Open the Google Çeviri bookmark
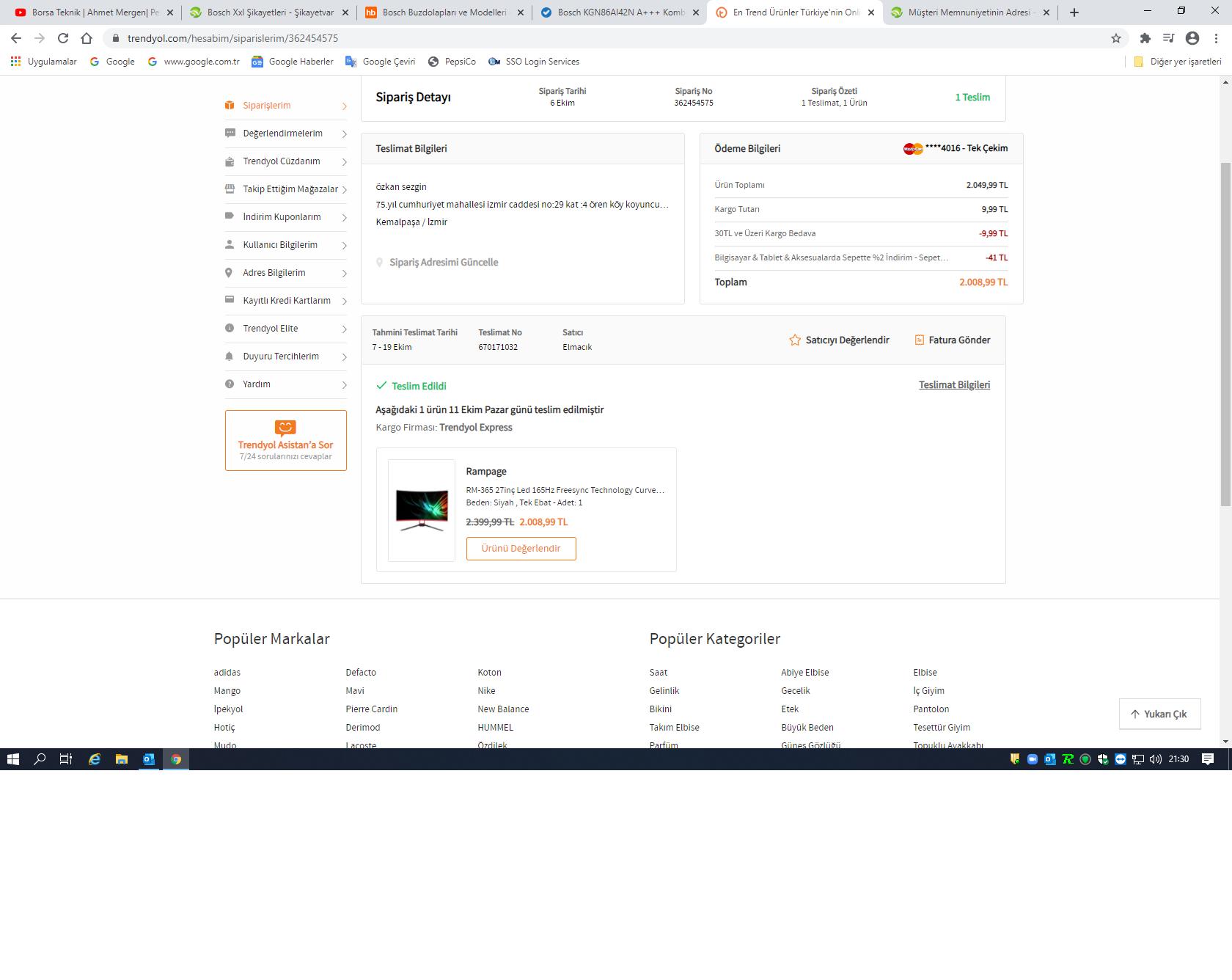 (380, 62)
